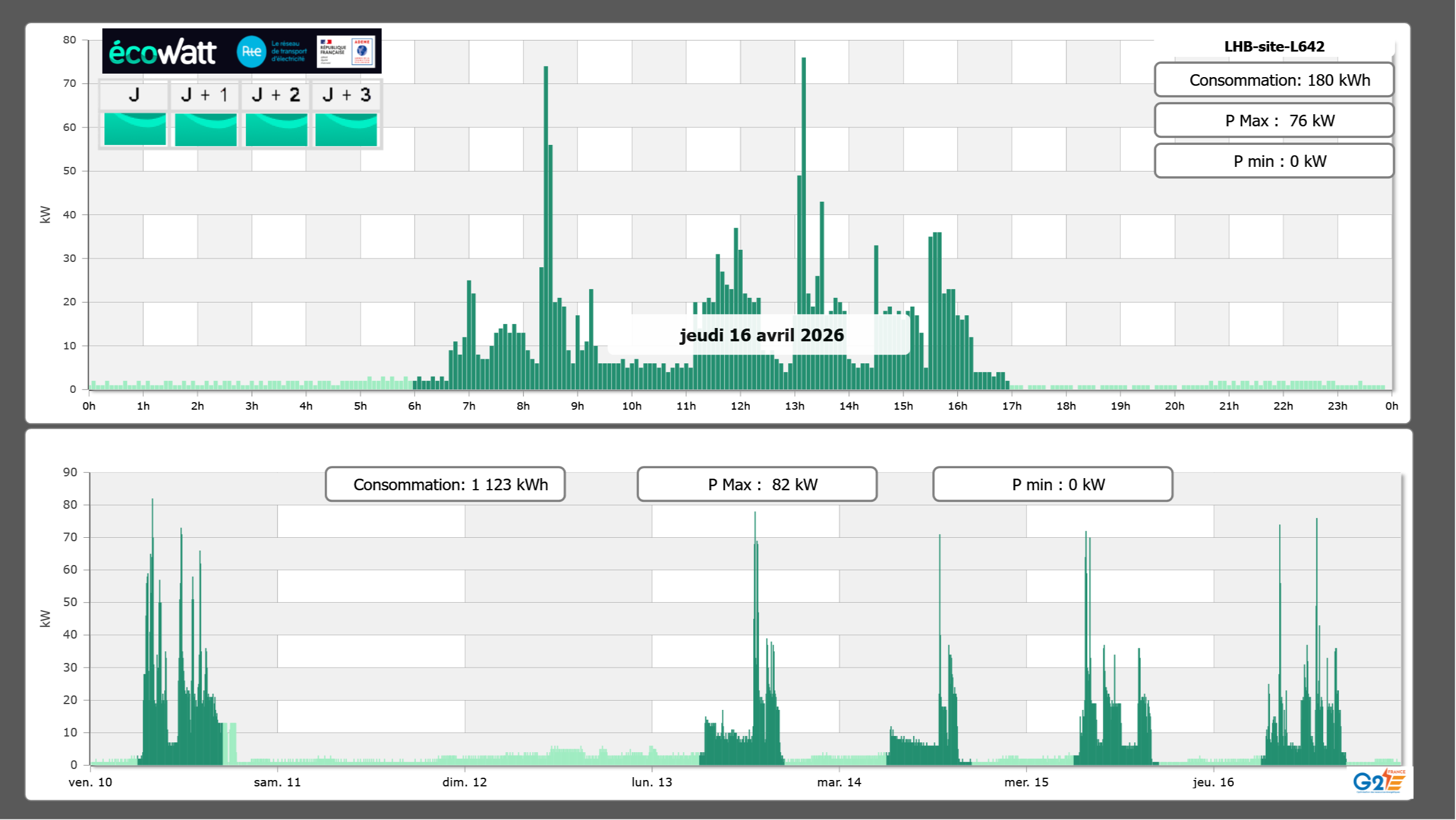Click the LHB-site-L642 site title

[1273, 46]
